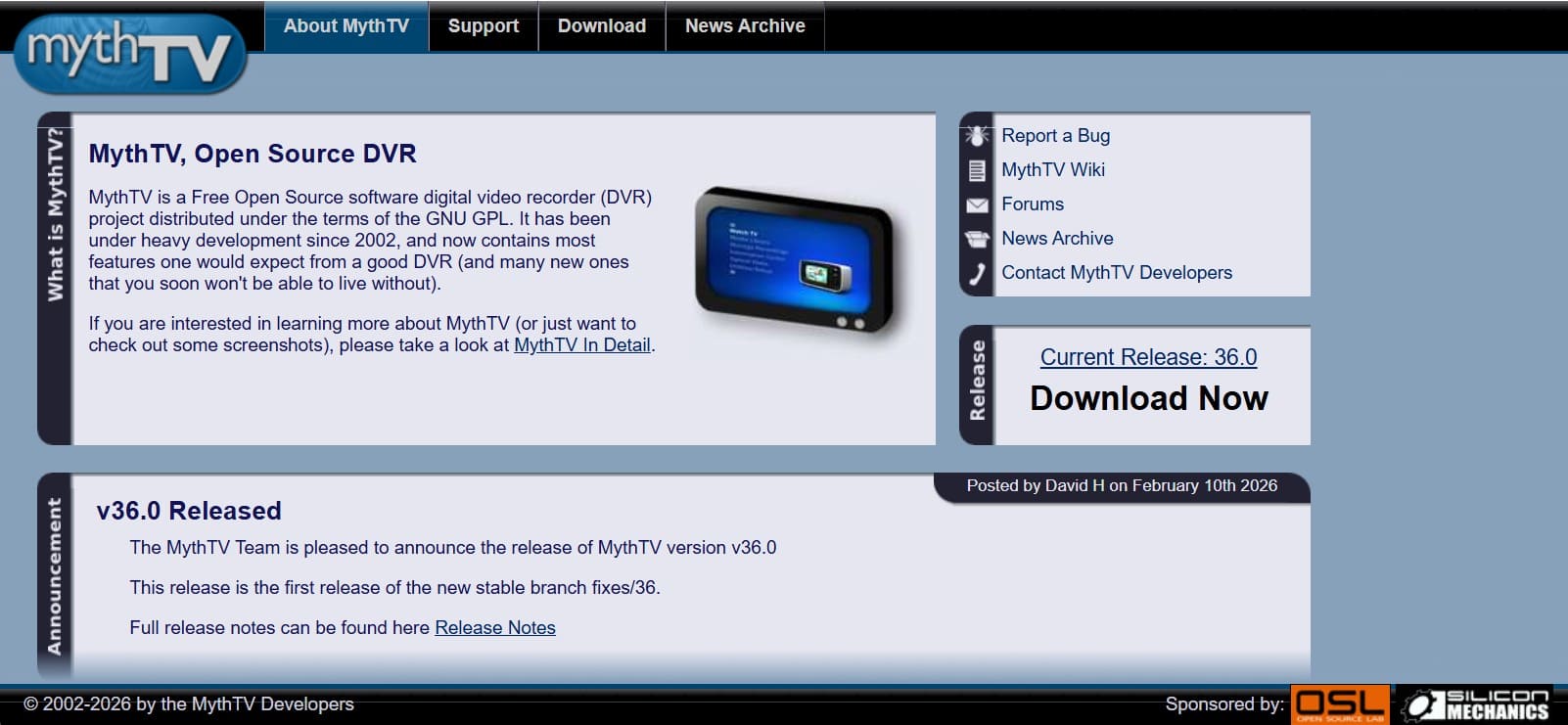Open the About MythTV tab
The image size is (1568, 725).
click(x=346, y=26)
